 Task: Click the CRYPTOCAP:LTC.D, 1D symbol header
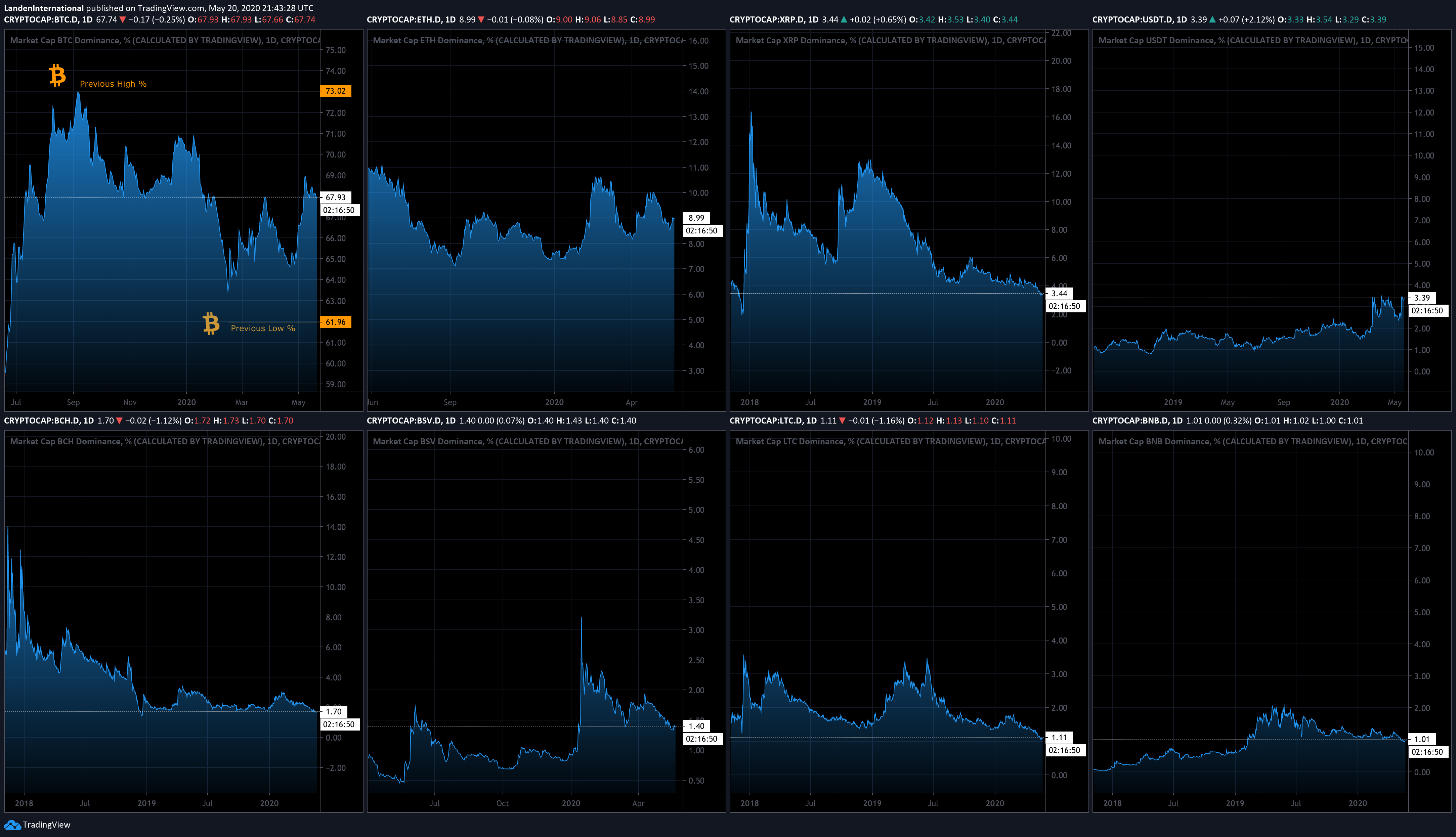(x=773, y=421)
